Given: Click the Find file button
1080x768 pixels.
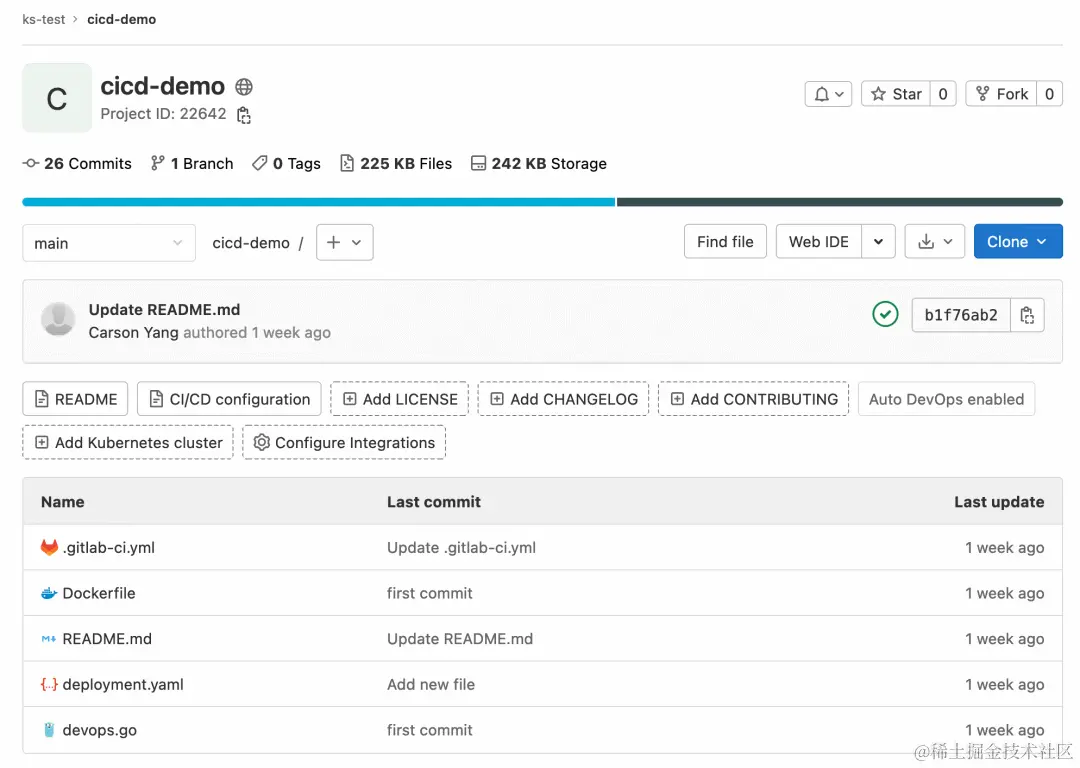Looking at the screenshot, I should pyautogui.click(x=725, y=242).
